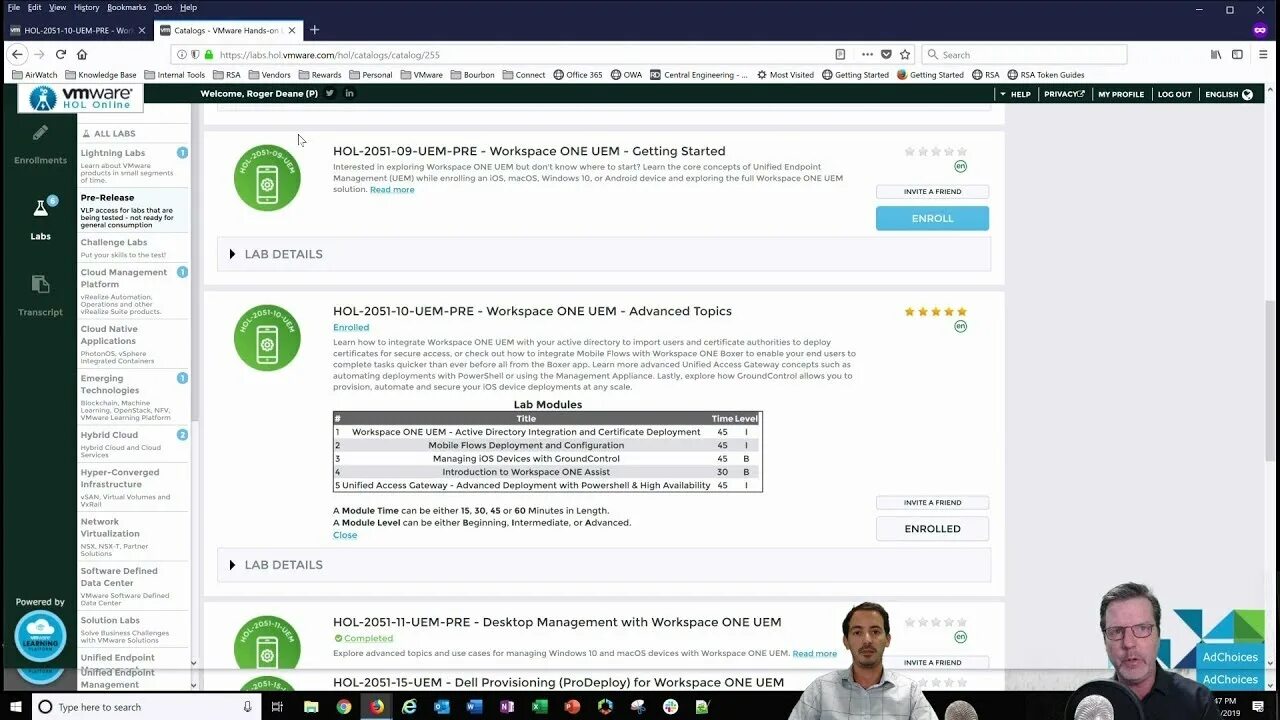Screen dimensions: 1280x720
Task: Open AirWatch bookmarks folder
Action: point(34,75)
